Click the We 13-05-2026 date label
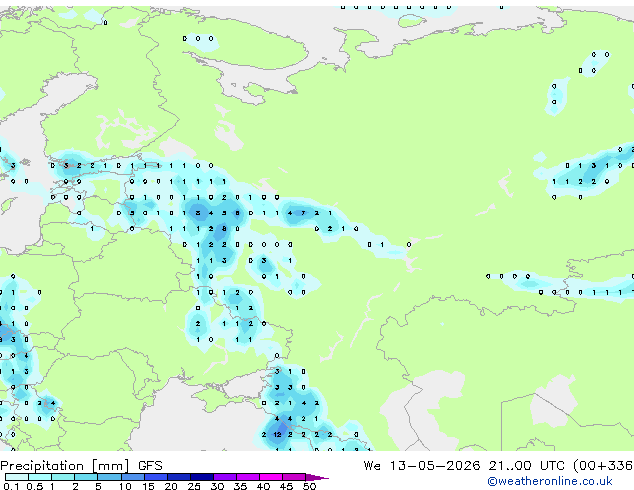Viewport: 634px width, 490px height. pyautogui.click(x=422, y=466)
